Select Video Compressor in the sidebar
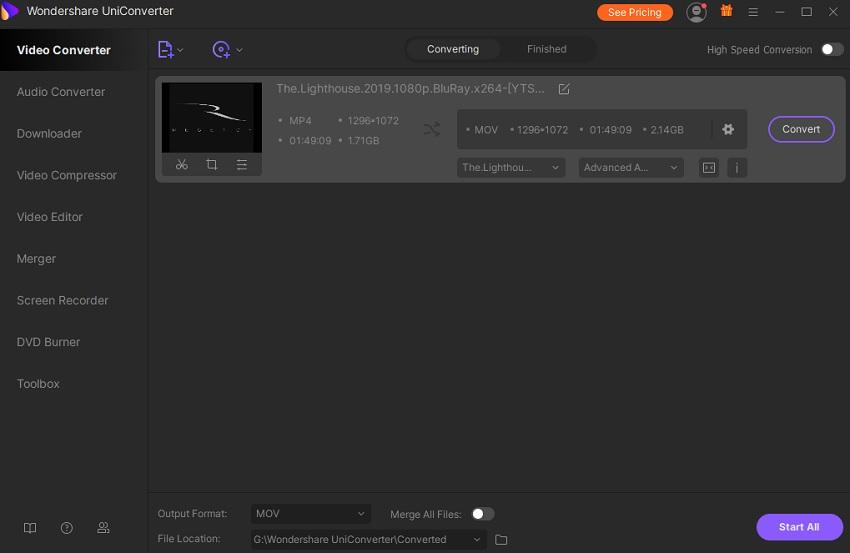This screenshot has height=553, width=850. click(67, 175)
